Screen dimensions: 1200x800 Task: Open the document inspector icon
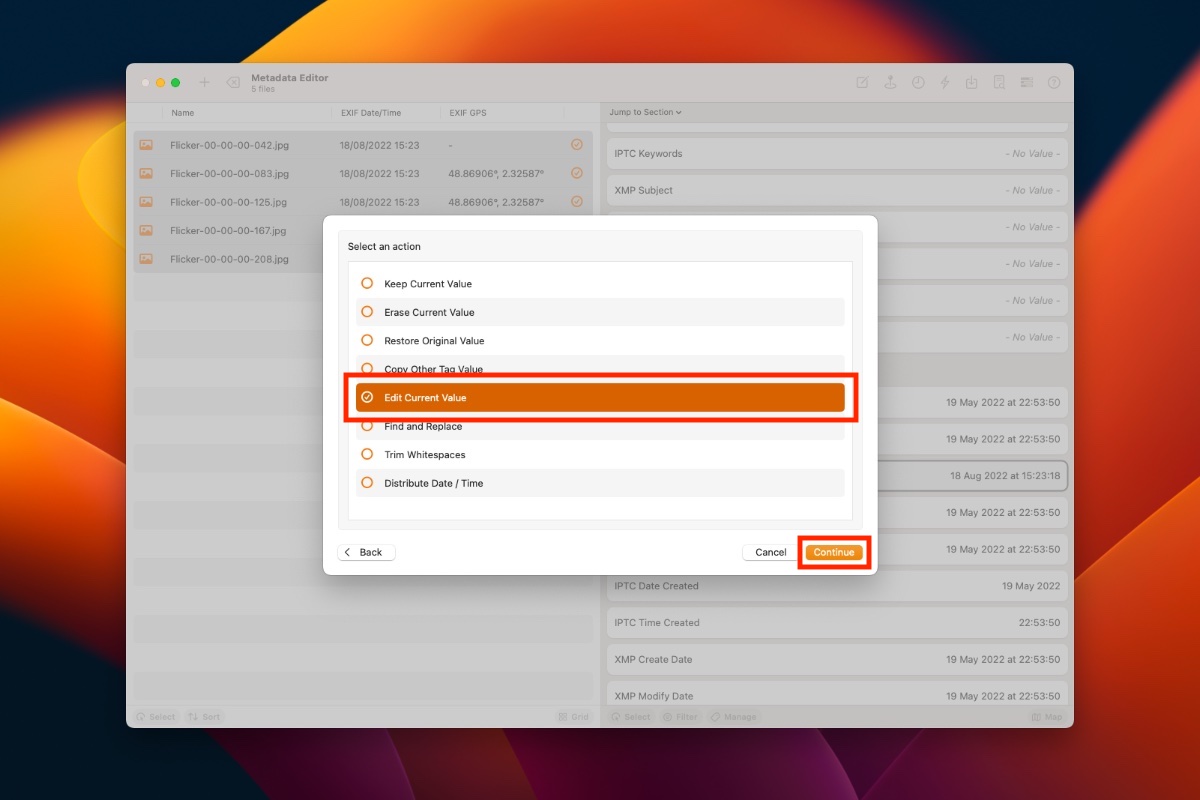pyautogui.click(x=999, y=83)
